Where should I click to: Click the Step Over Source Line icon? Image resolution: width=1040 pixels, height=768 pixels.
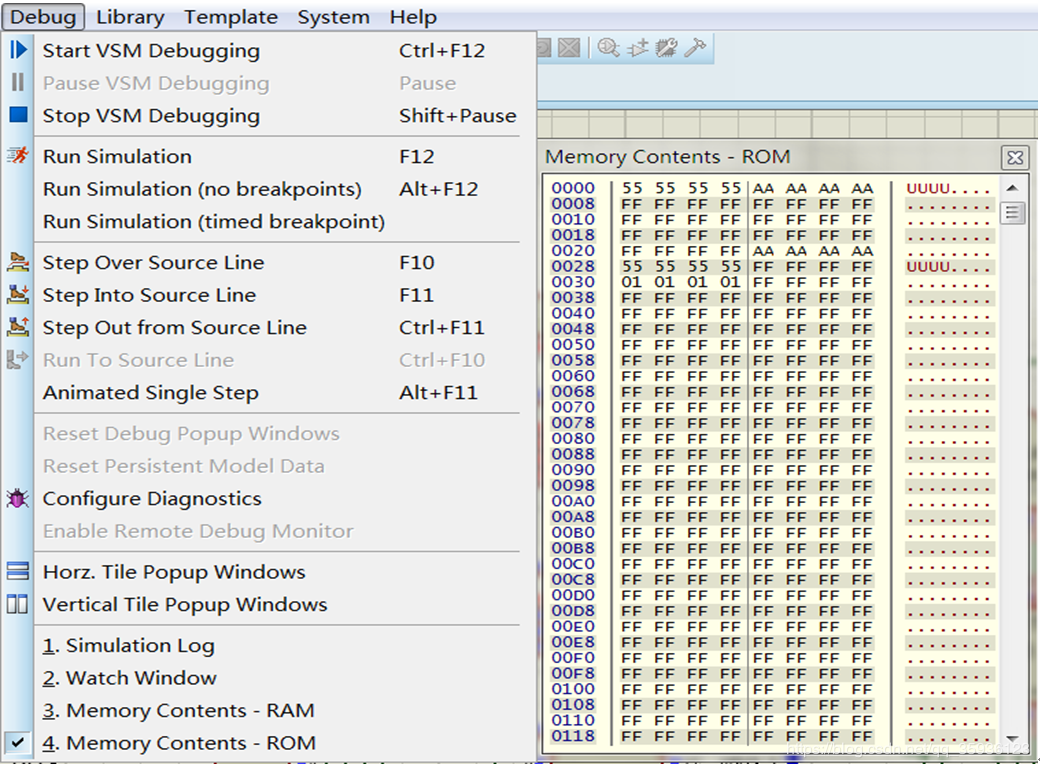[x=18, y=263]
